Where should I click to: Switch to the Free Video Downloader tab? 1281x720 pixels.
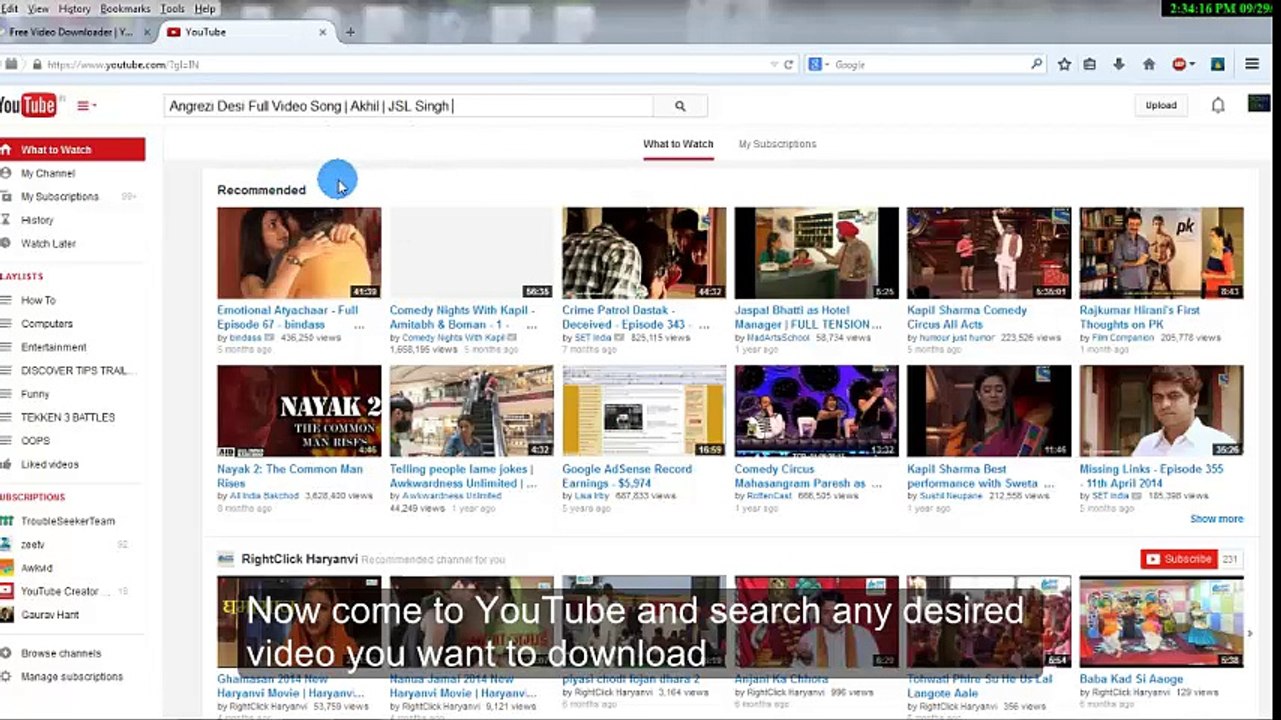click(x=78, y=32)
